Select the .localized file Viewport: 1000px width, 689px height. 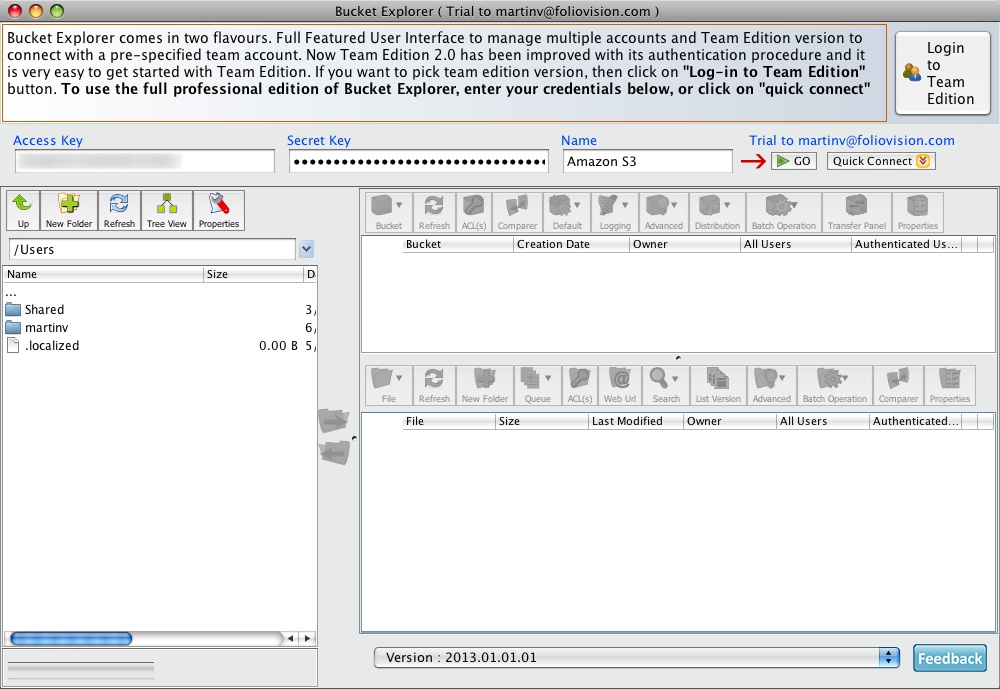[160, 346]
